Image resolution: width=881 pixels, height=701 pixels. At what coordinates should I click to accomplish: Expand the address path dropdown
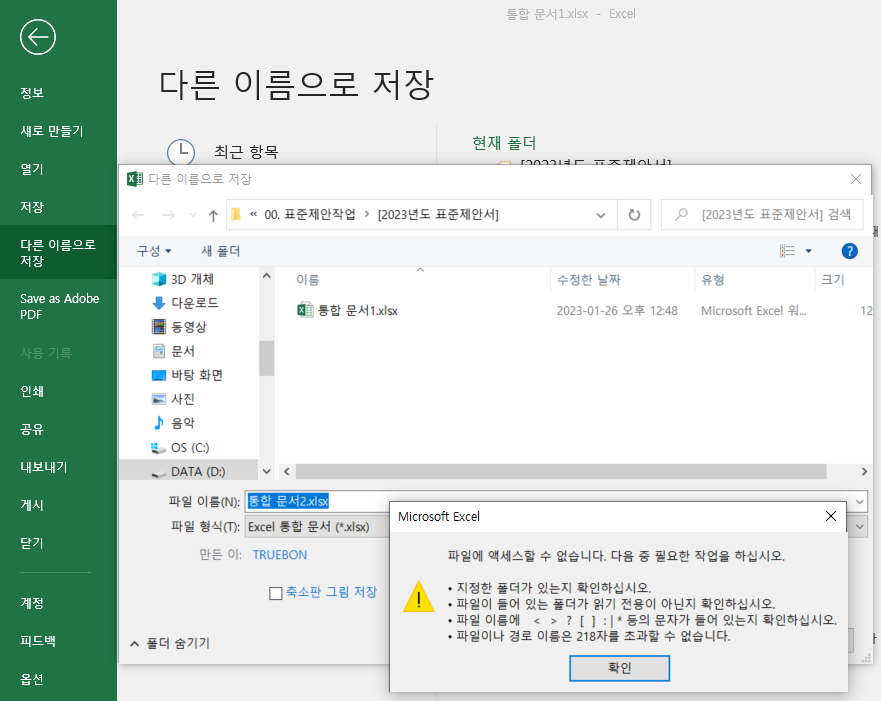pos(601,215)
